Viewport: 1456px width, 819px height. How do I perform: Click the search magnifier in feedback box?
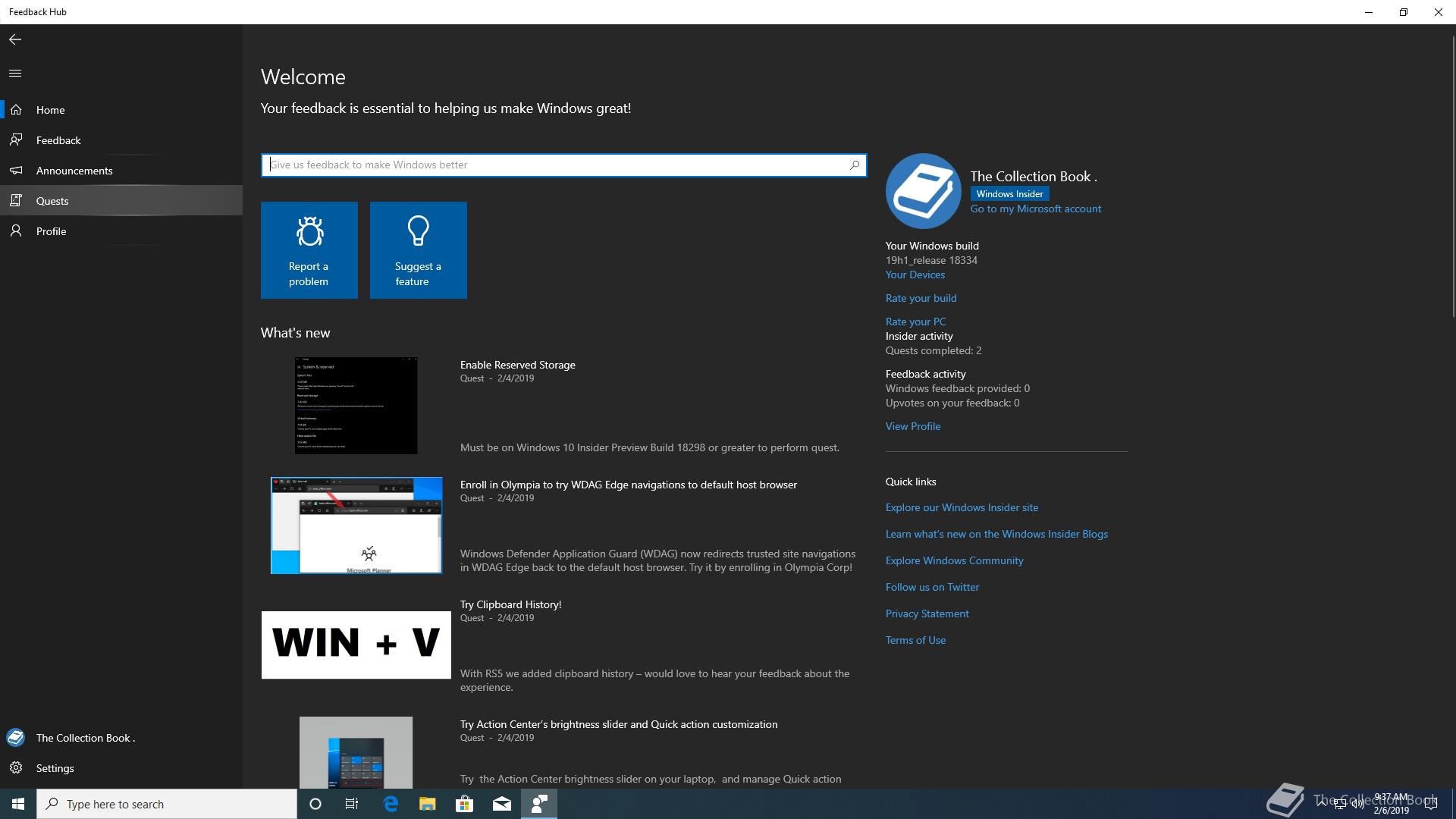(x=855, y=165)
